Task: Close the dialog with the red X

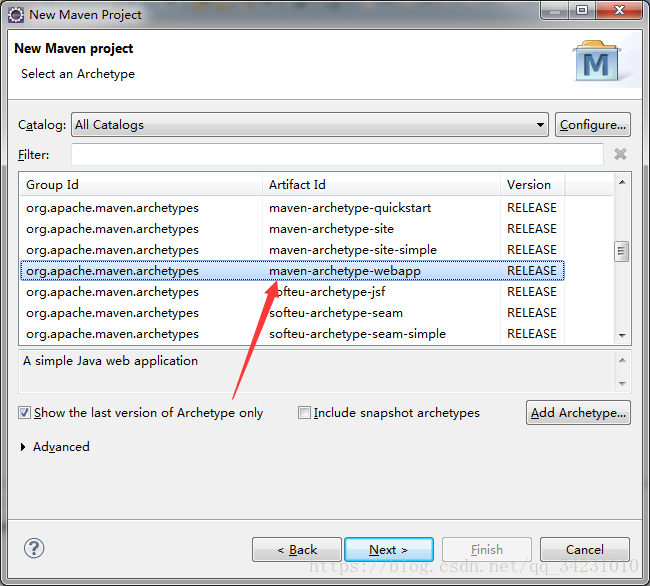Action: 619,10
